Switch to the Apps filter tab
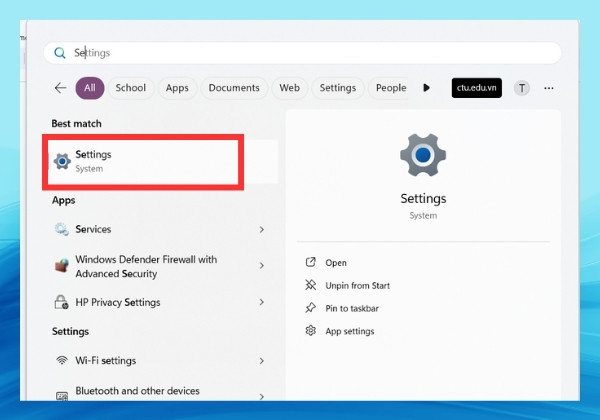600x420 pixels. click(177, 88)
